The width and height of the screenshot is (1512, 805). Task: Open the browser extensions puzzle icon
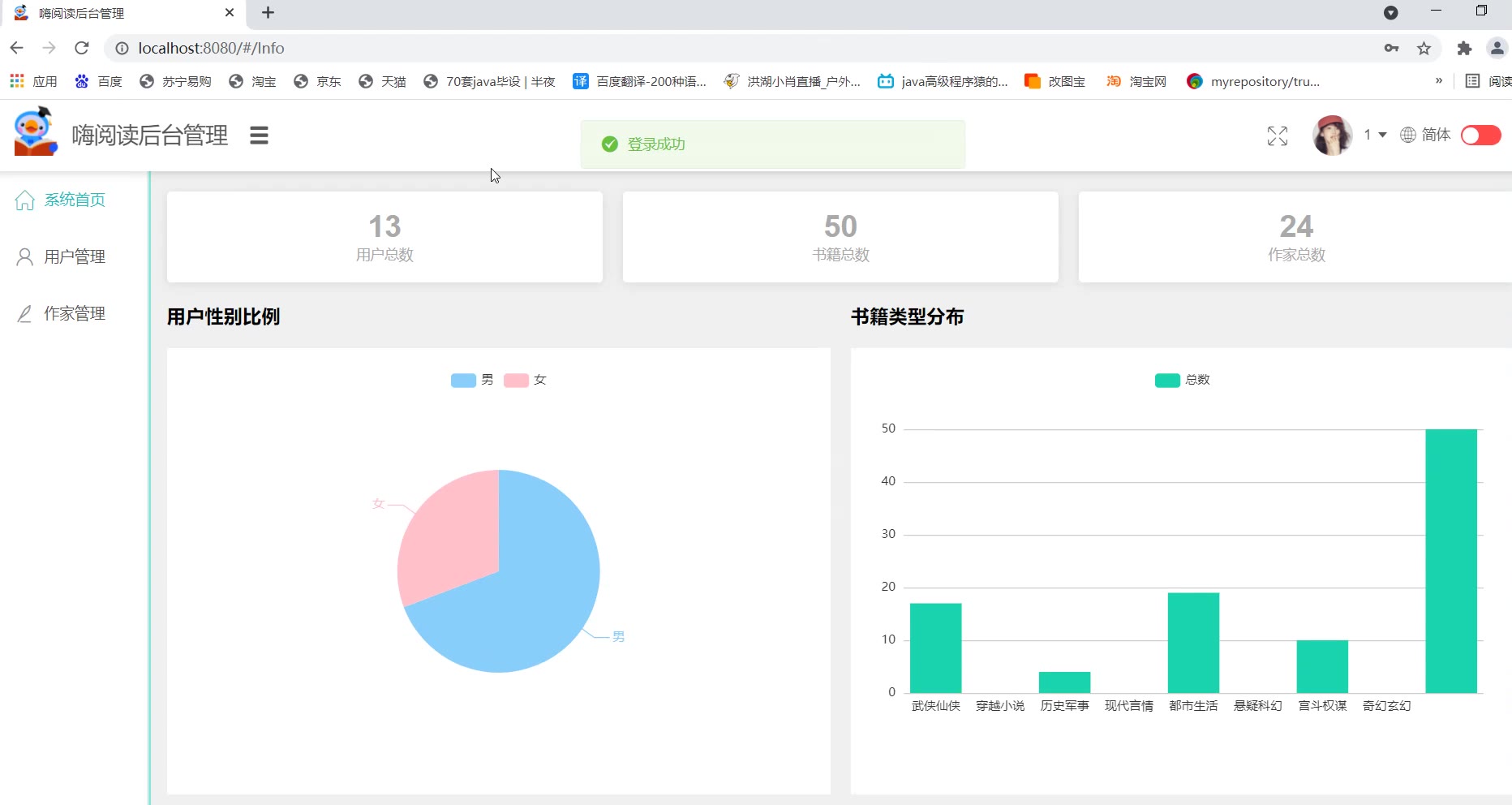pyautogui.click(x=1463, y=49)
